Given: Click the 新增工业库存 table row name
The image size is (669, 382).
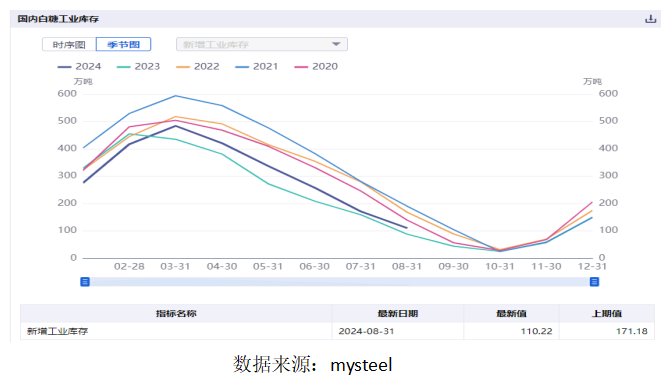Looking at the screenshot, I should point(58,331).
